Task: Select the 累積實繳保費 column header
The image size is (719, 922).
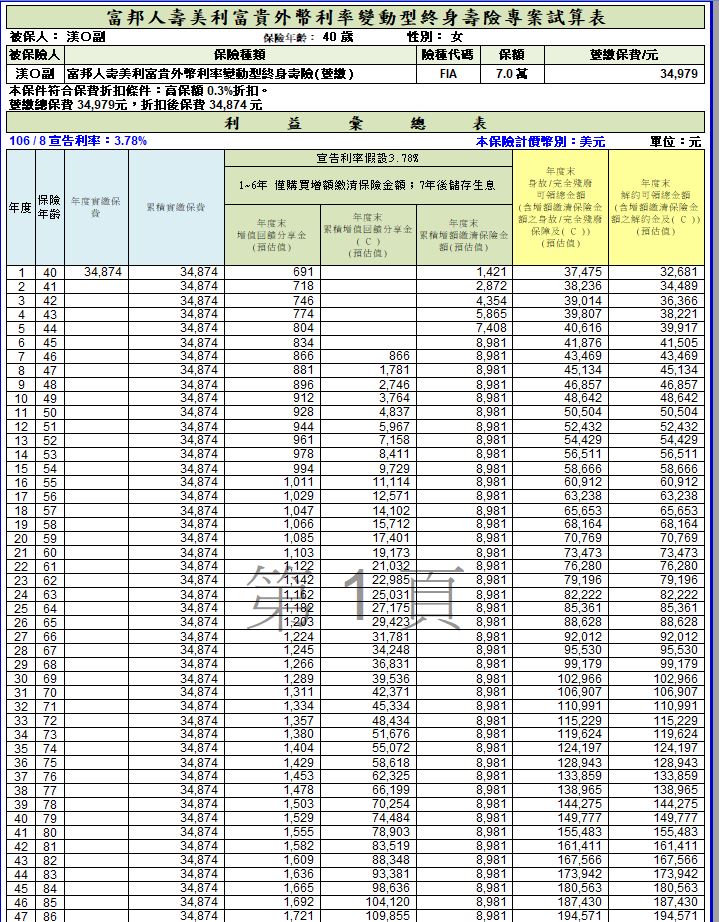Action: click(x=176, y=208)
